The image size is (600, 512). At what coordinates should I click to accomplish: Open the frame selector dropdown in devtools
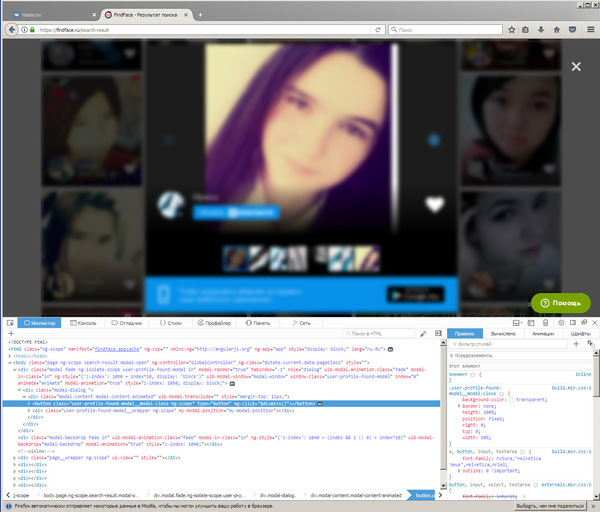click(x=517, y=323)
